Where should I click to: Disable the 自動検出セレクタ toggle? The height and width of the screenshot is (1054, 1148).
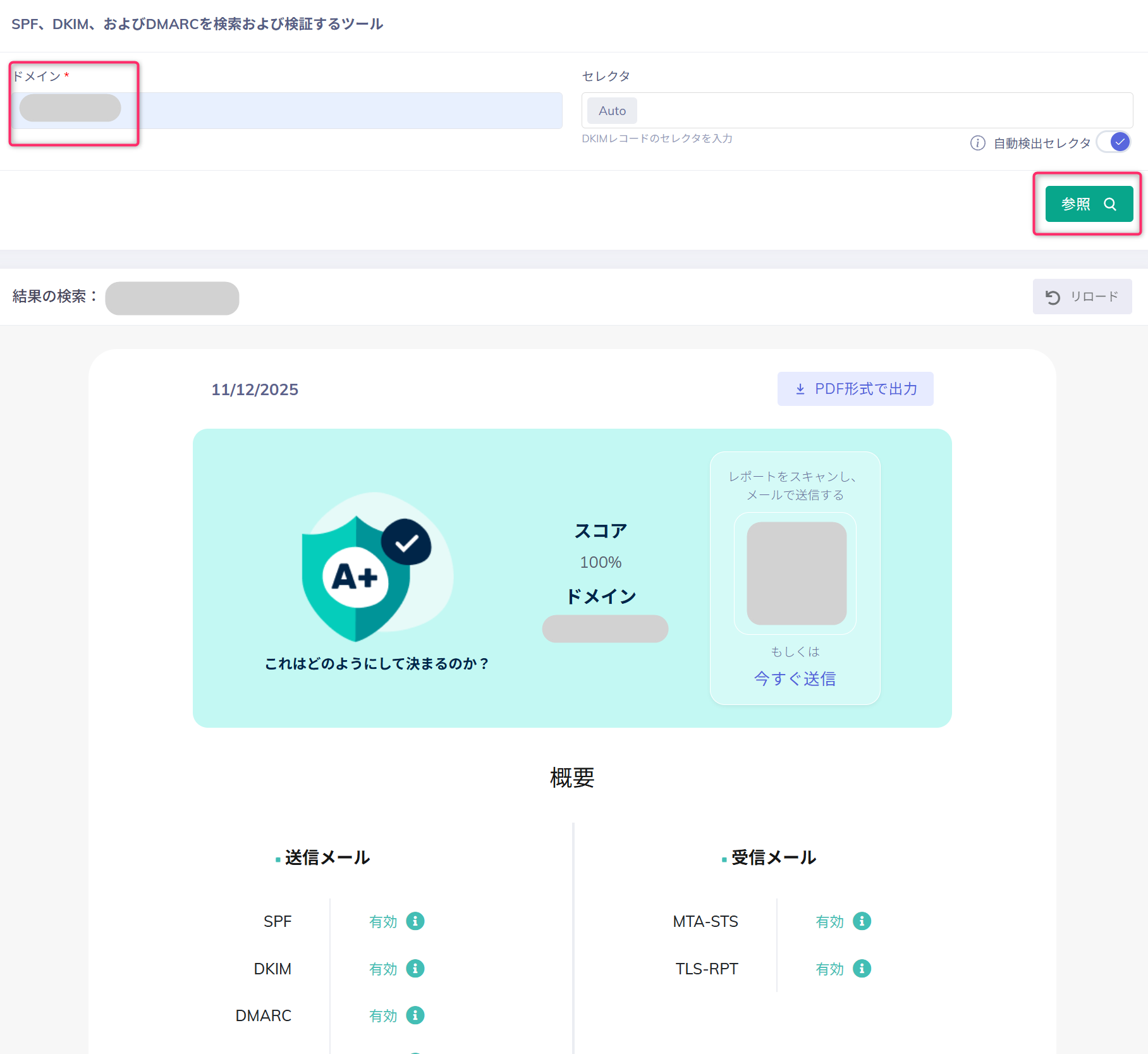pyautogui.click(x=1114, y=142)
